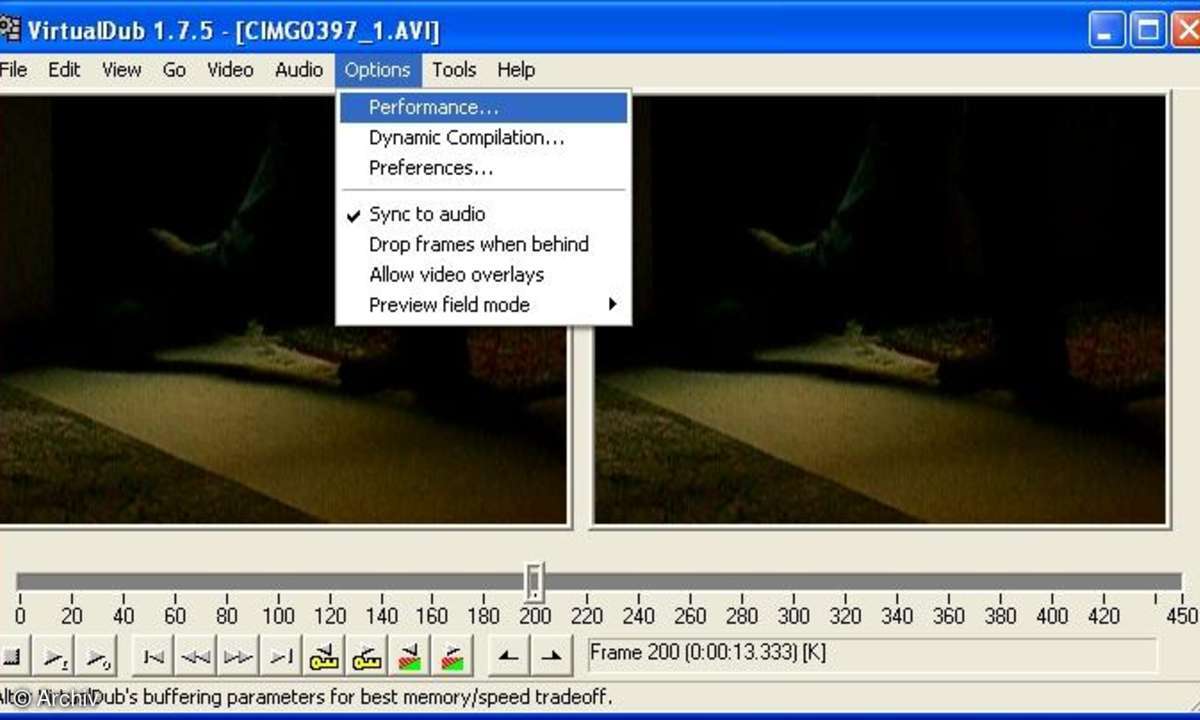The width and height of the screenshot is (1200, 720).
Task: Set the selection end with Mark Out
Action: [552, 657]
